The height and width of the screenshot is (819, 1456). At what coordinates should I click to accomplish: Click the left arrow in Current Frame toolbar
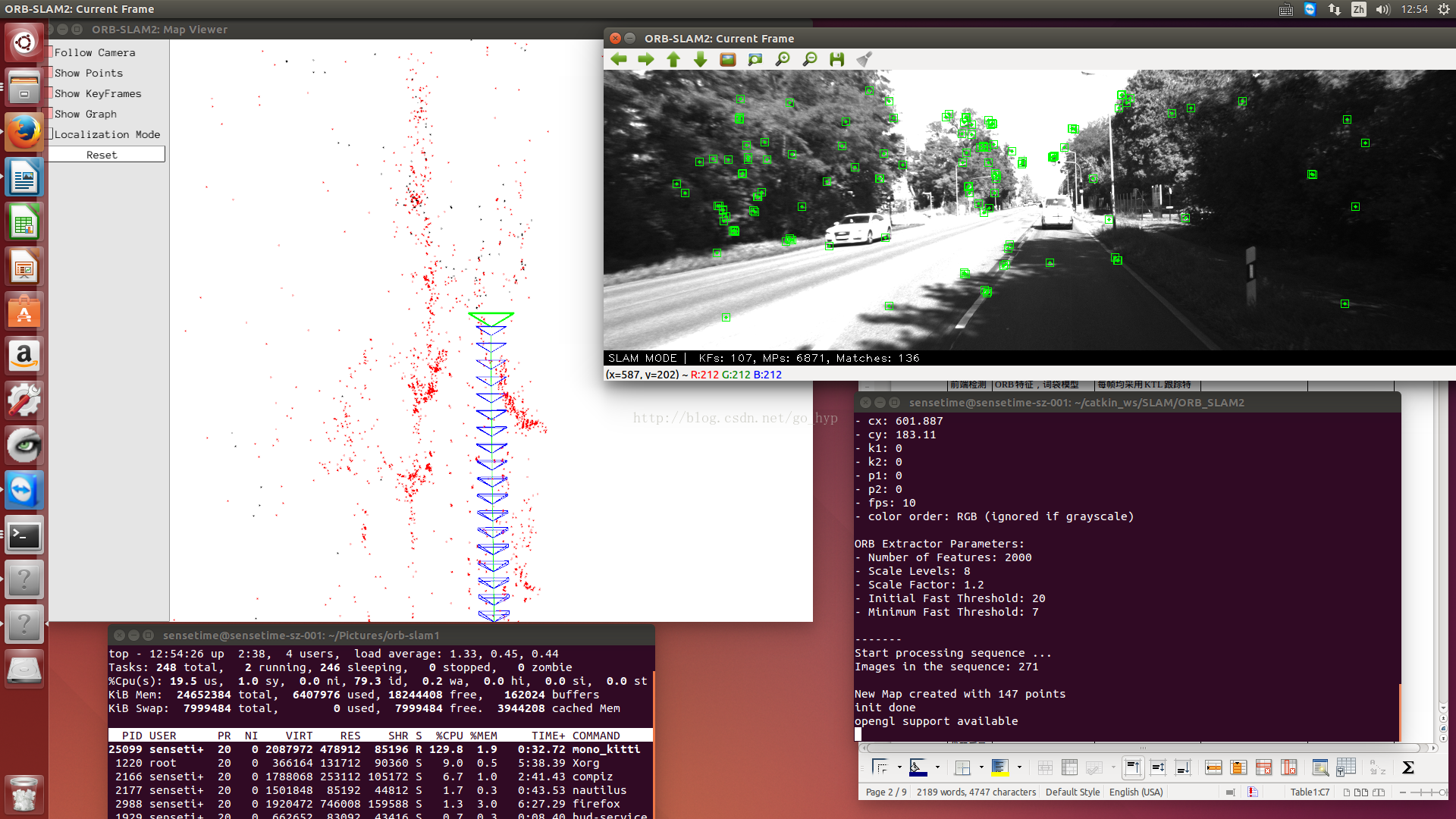pos(619,59)
